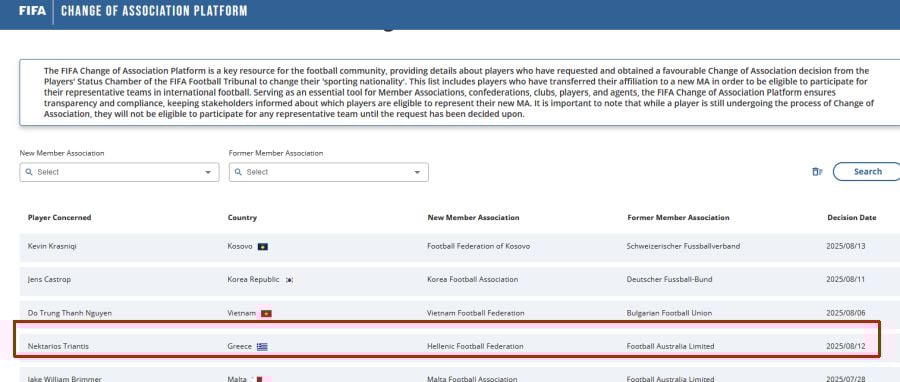Click search icon in Former Member Association field
Viewport: 900px width, 382px height.
coord(238,172)
